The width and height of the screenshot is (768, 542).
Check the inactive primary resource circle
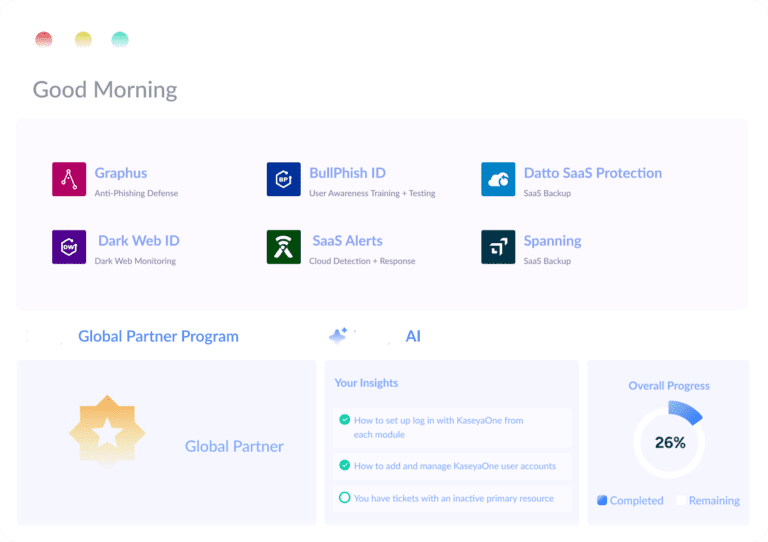345,498
